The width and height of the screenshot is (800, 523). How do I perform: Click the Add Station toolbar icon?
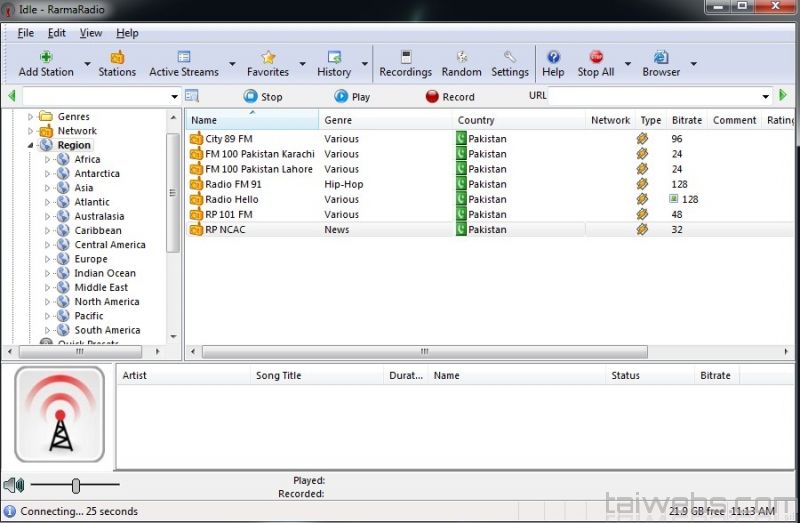click(46, 58)
